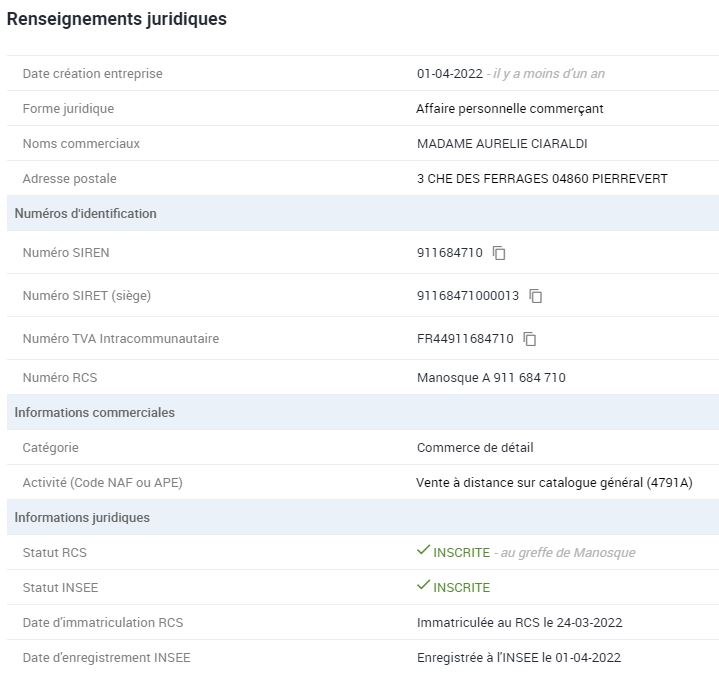Image resolution: width=719 pixels, height=674 pixels.
Task: Click the SIRET value 91168471000013
Action: [467, 296]
